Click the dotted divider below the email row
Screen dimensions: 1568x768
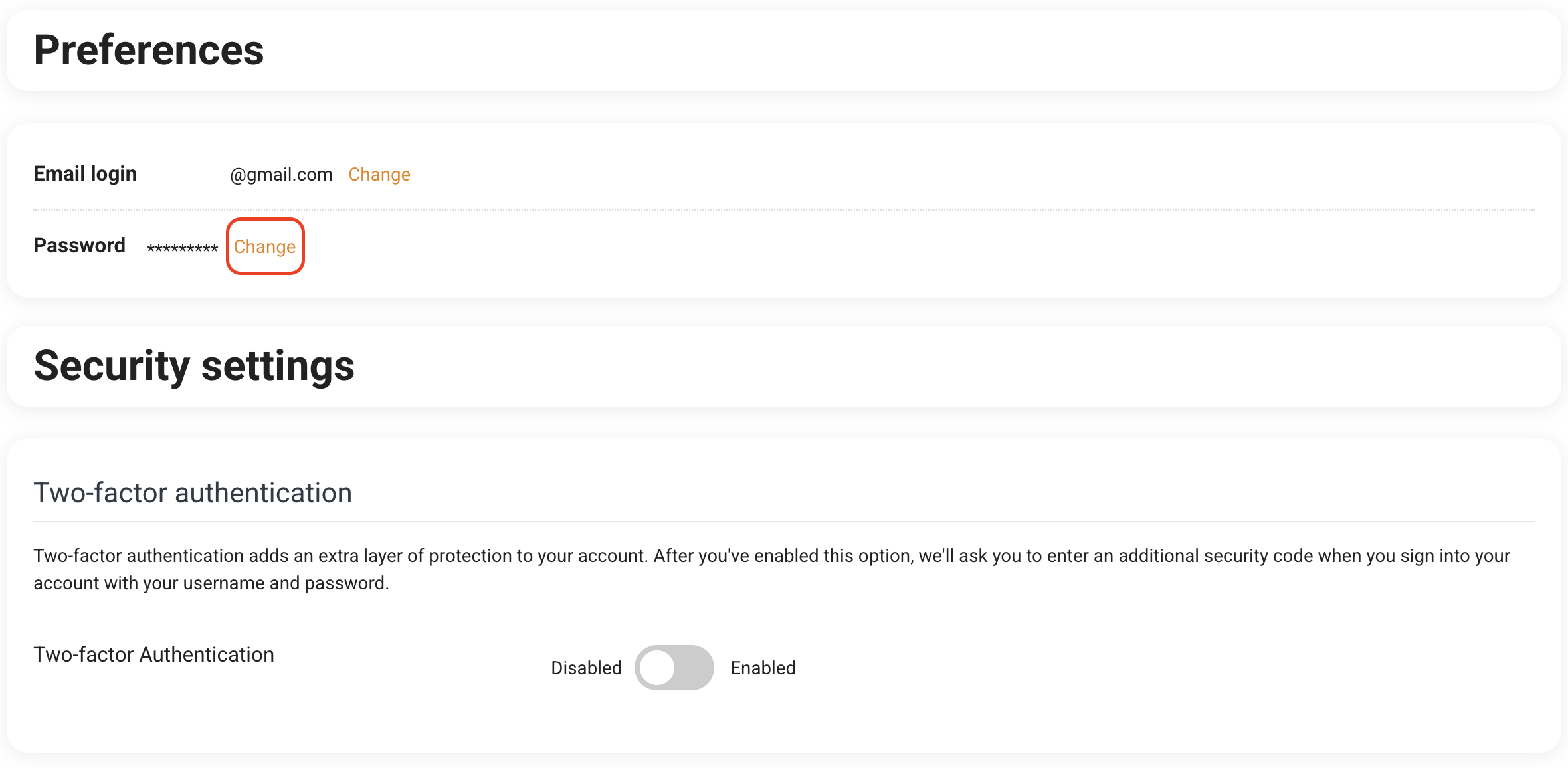784,210
